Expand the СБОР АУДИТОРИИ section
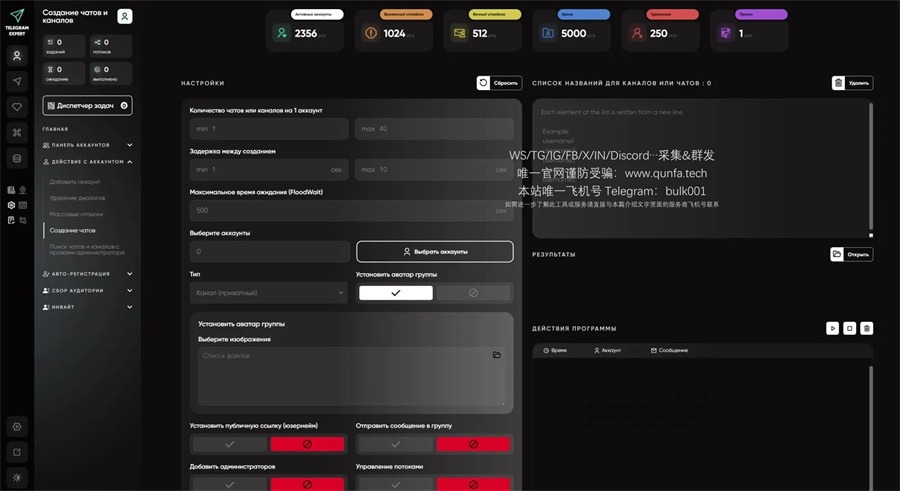This screenshot has height=491, width=900. tap(87, 291)
